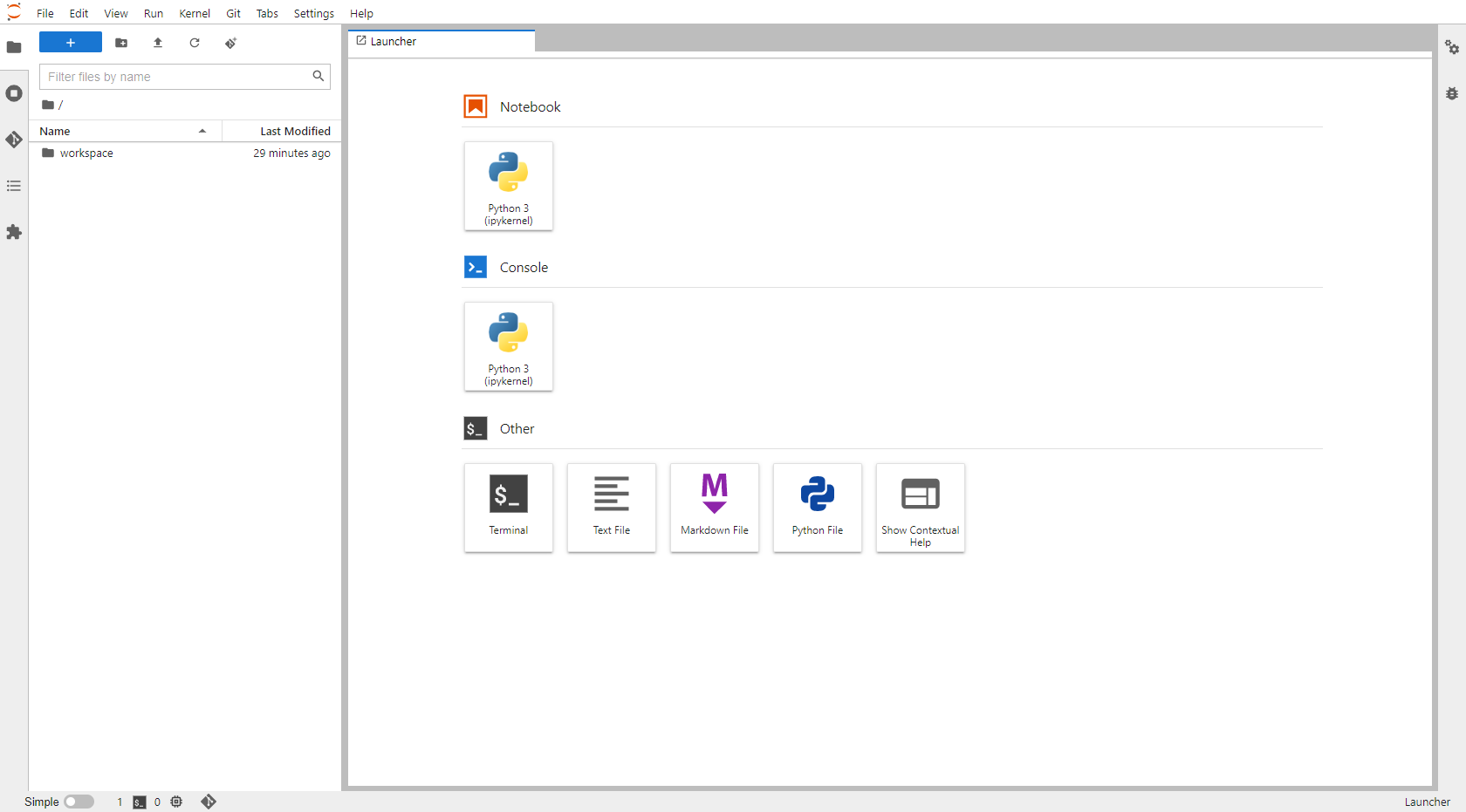Open the Settings menu
1466x812 pixels.
point(314,13)
